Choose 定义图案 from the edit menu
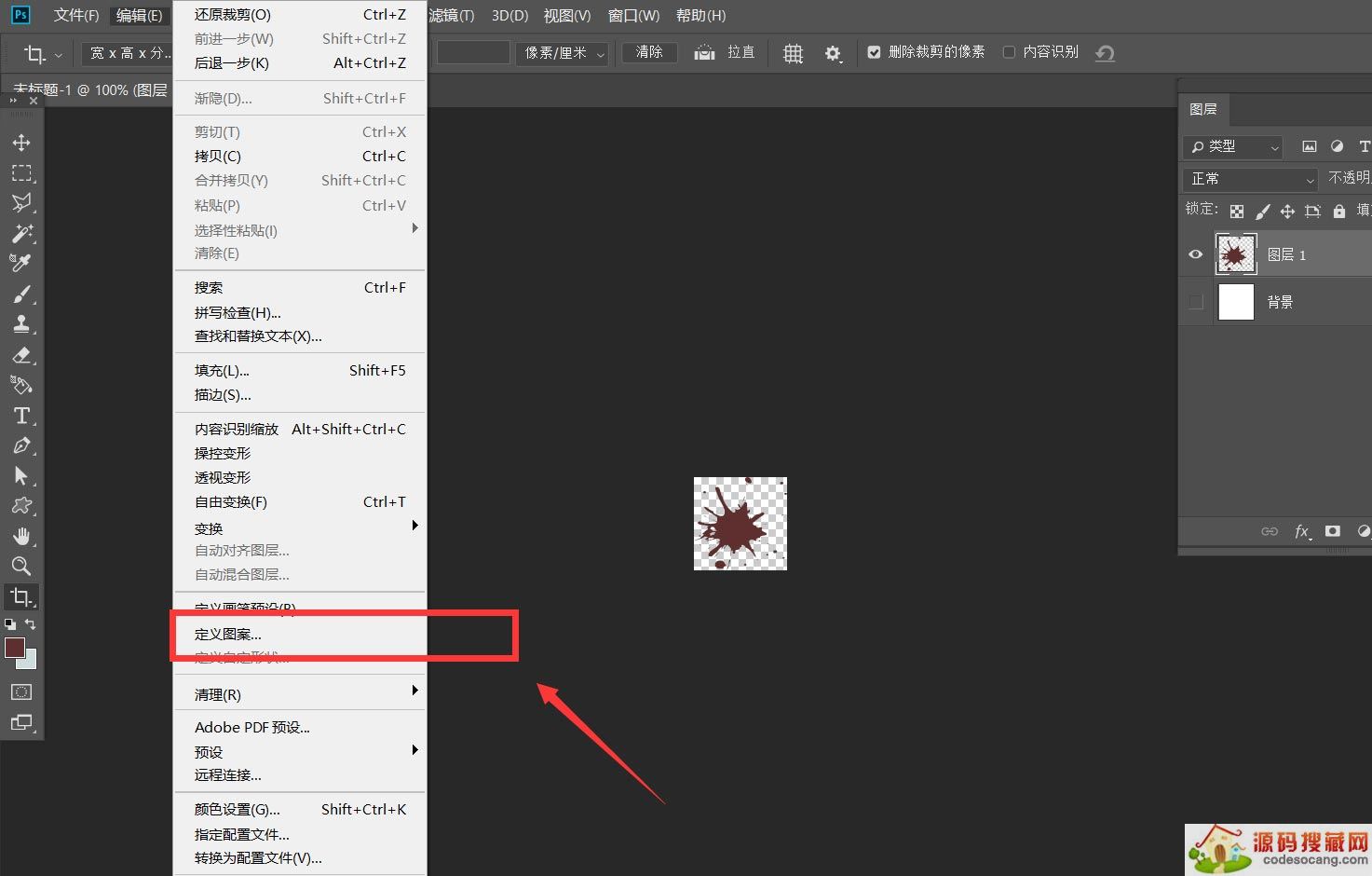The height and width of the screenshot is (876, 1372). (228, 635)
